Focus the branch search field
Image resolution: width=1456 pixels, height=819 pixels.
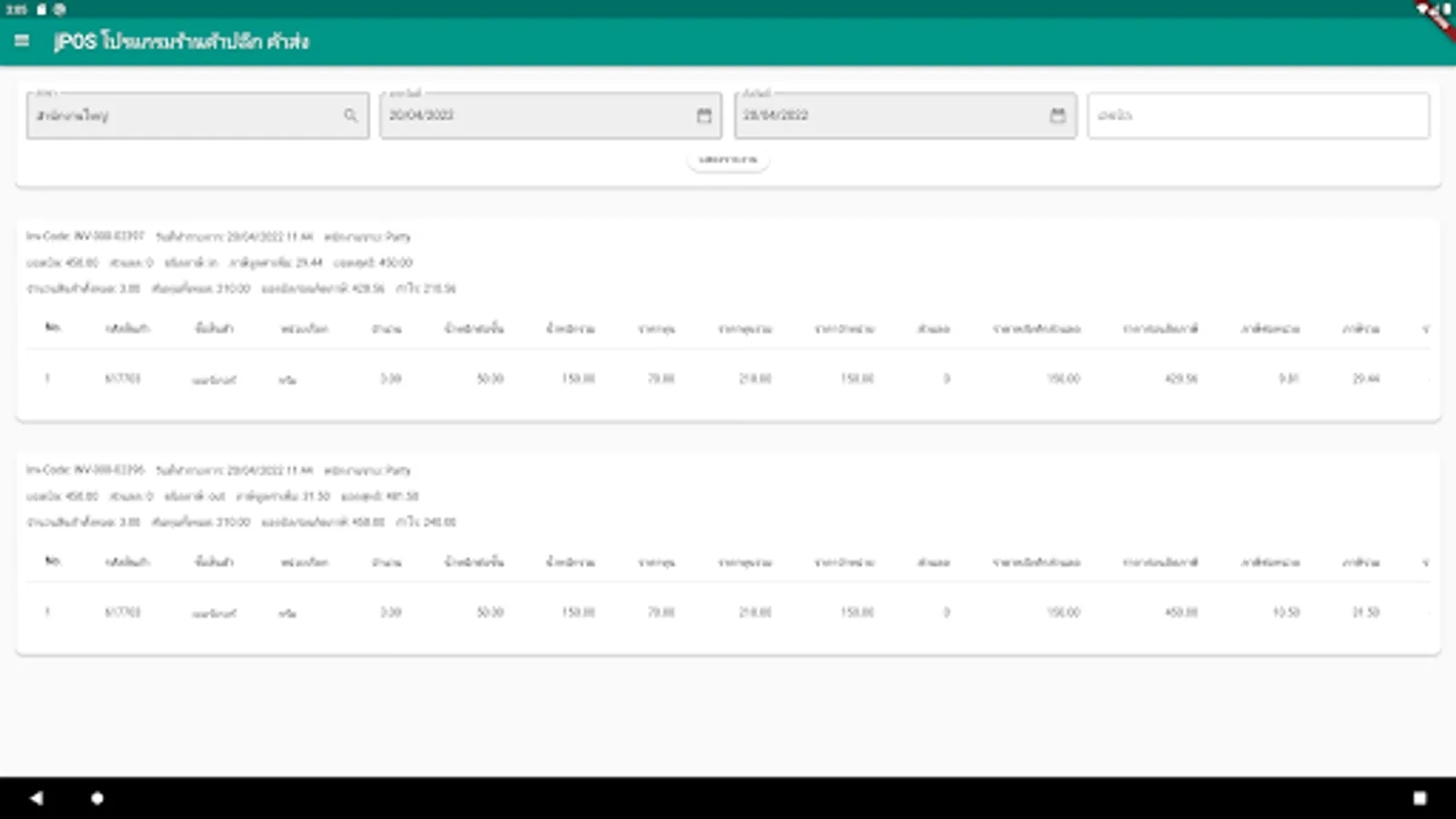pyautogui.click(x=197, y=116)
